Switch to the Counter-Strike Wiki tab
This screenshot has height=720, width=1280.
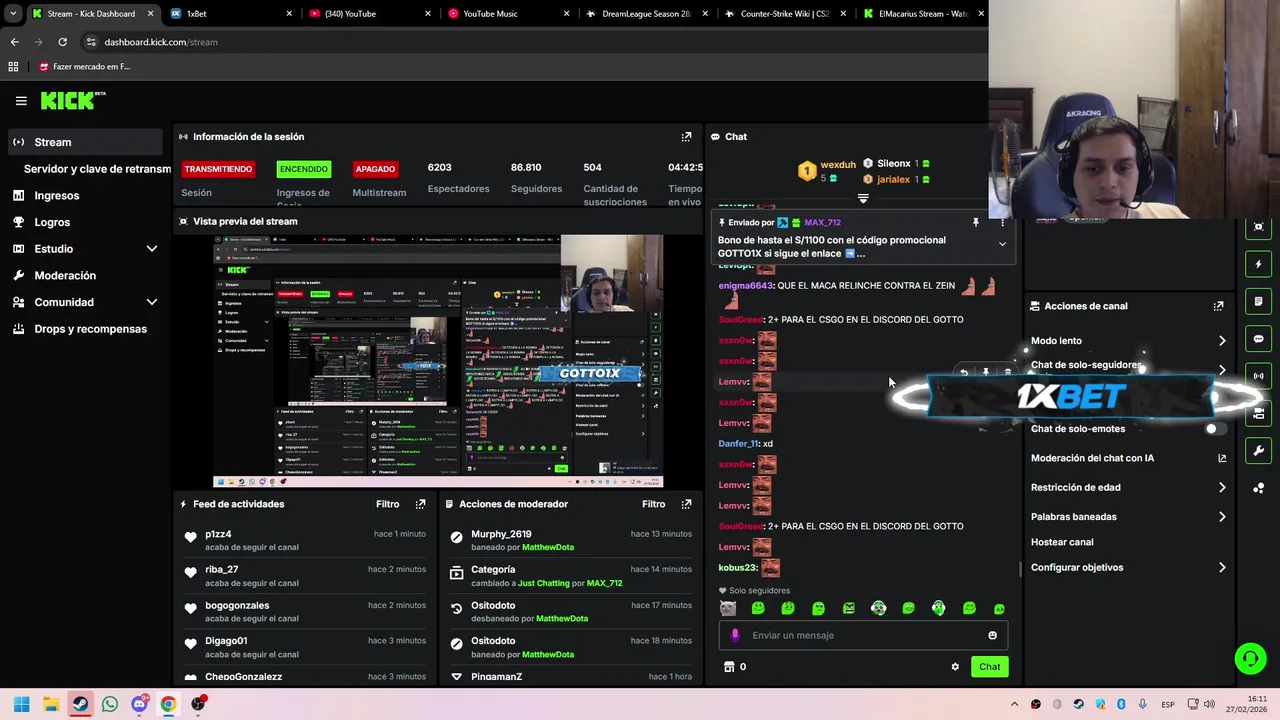[x=785, y=14]
